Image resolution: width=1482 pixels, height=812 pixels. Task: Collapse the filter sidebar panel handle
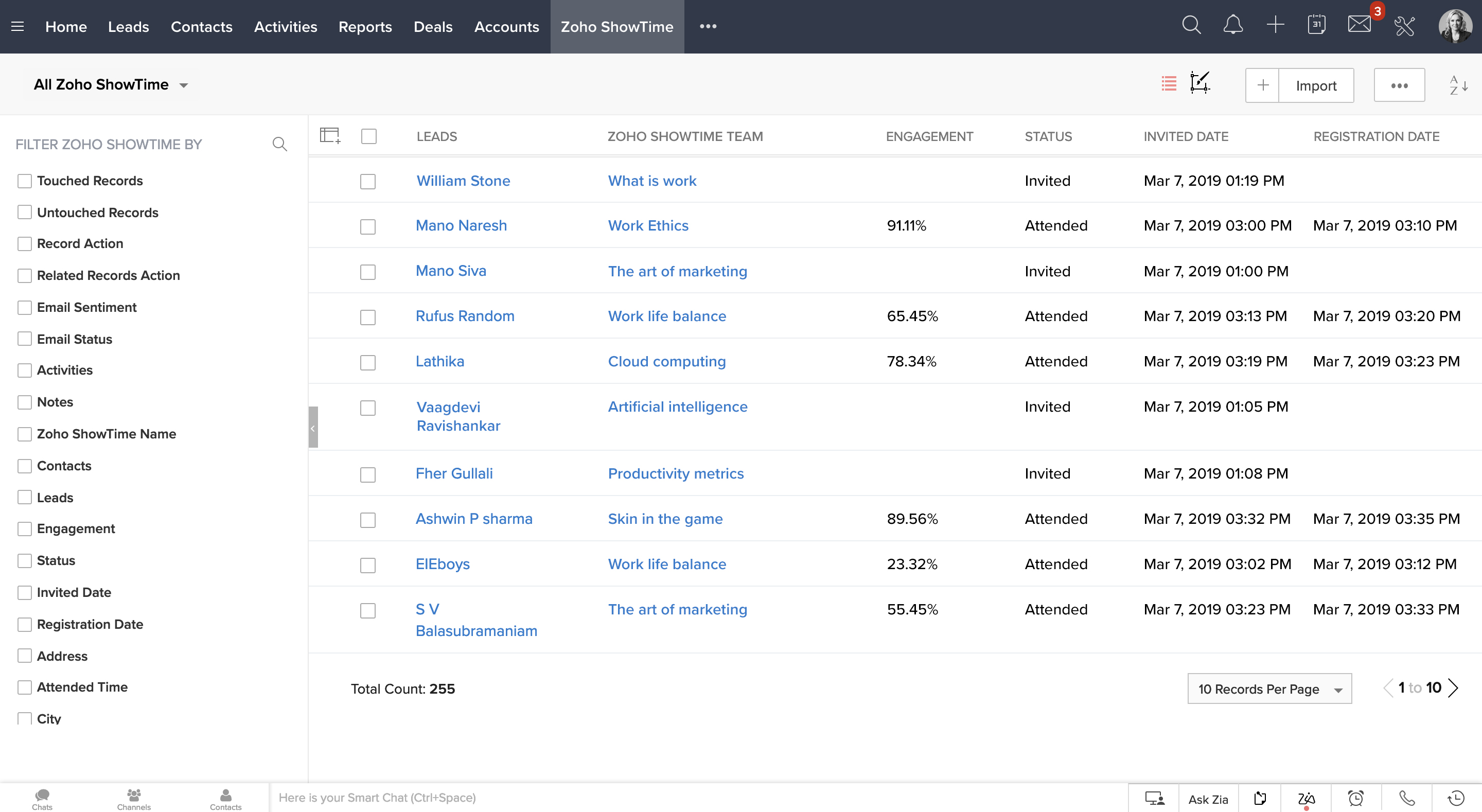coord(313,427)
